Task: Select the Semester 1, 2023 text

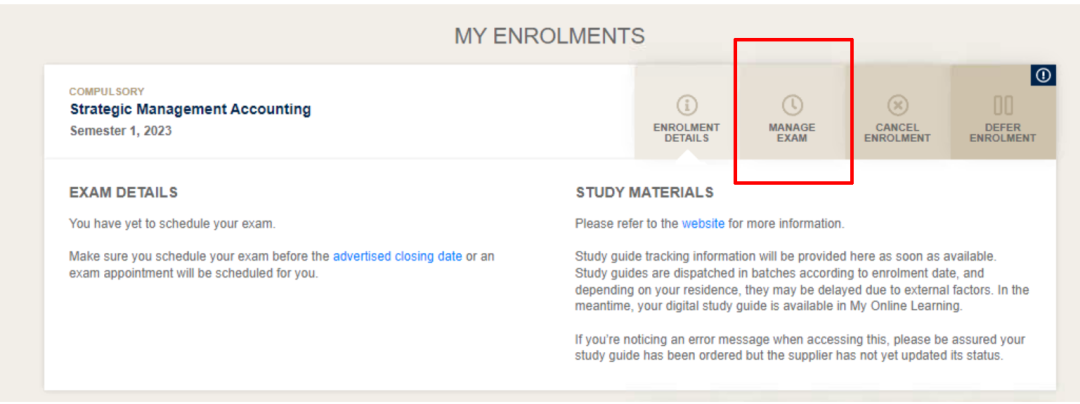Action: tap(121, 131)
